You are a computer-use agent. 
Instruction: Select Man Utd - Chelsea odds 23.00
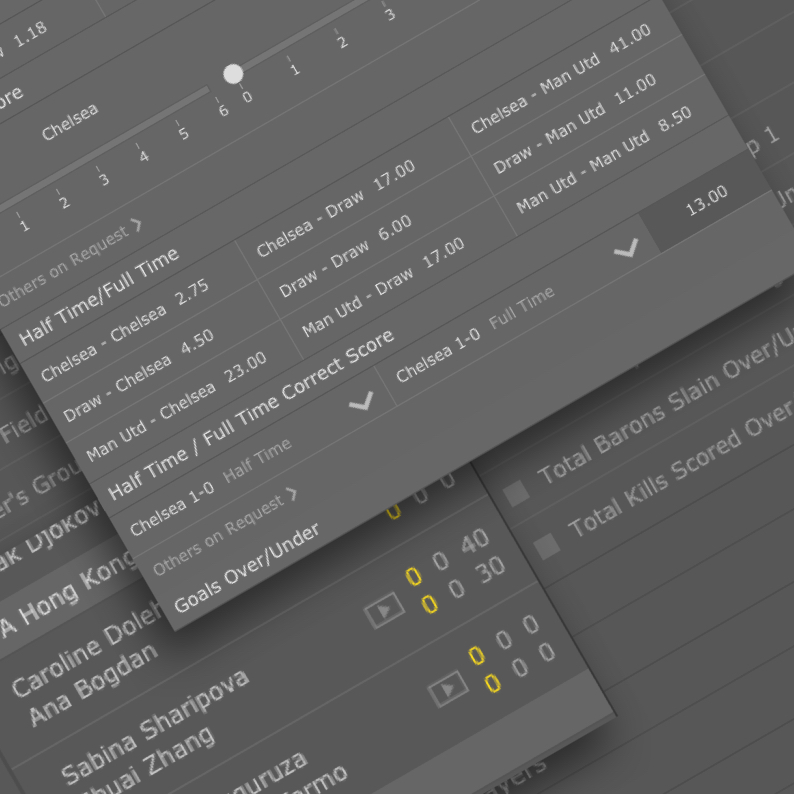(176, 407)
